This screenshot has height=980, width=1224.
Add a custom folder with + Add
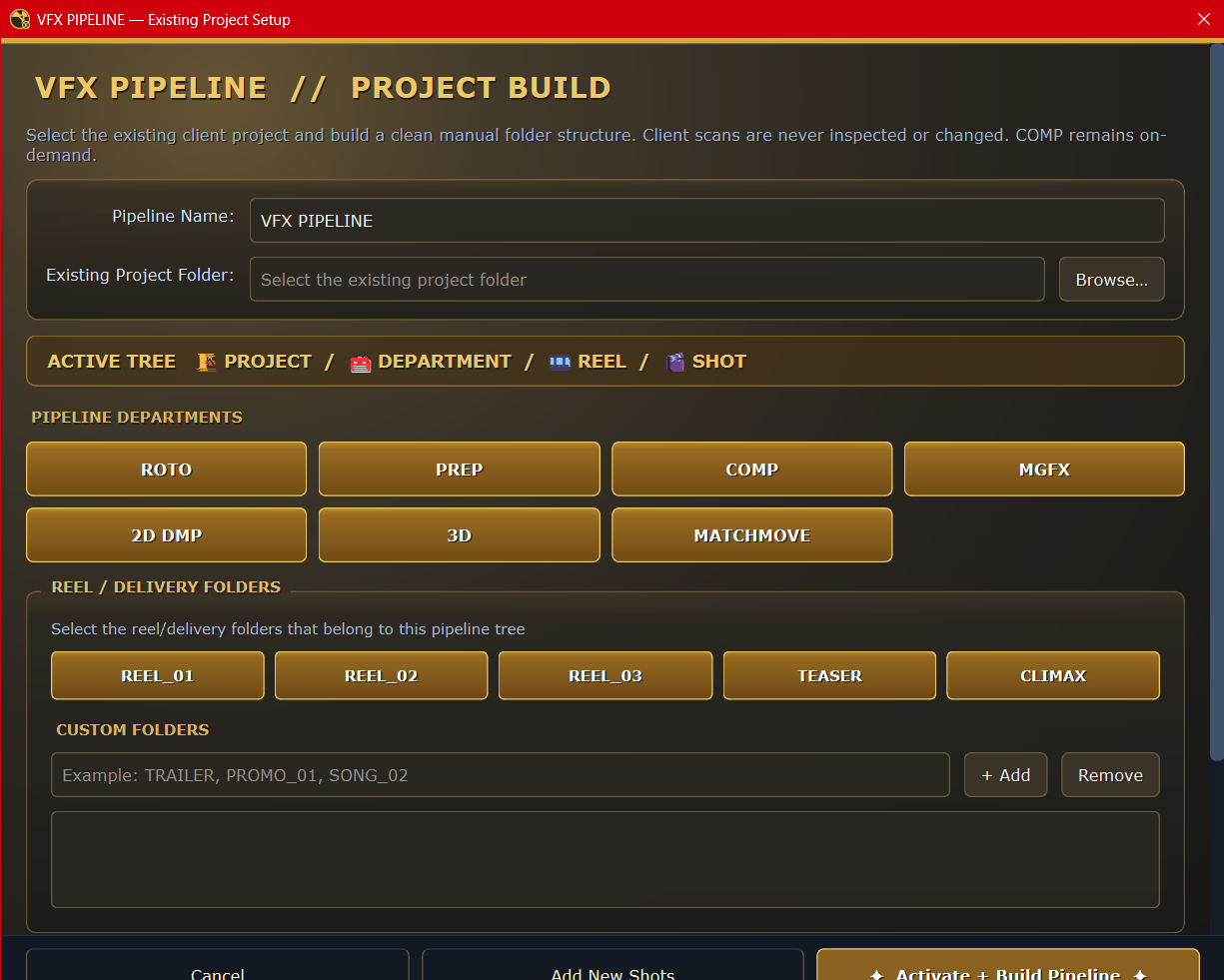pyautogui.click(x=1005, y=774)
